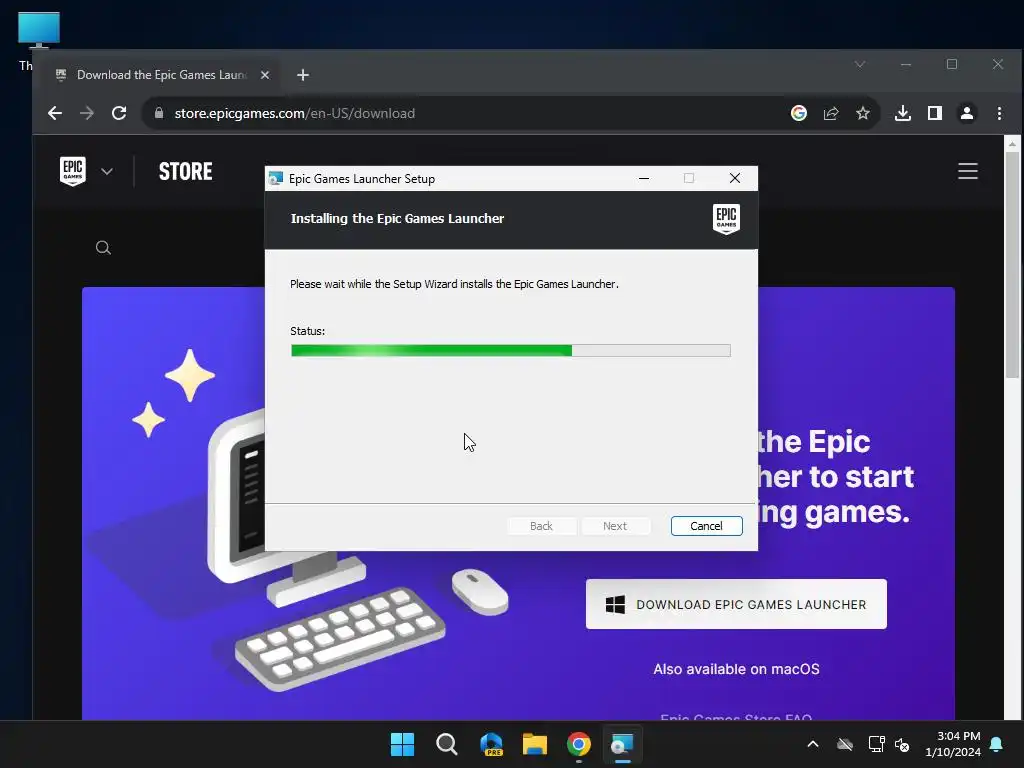Show hidden system tray icons
1024x768 pixels.
pos(813,744)
